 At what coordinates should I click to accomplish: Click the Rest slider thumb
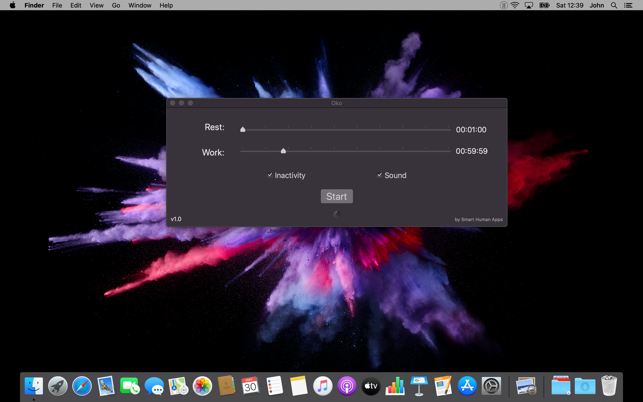[243, 129]
